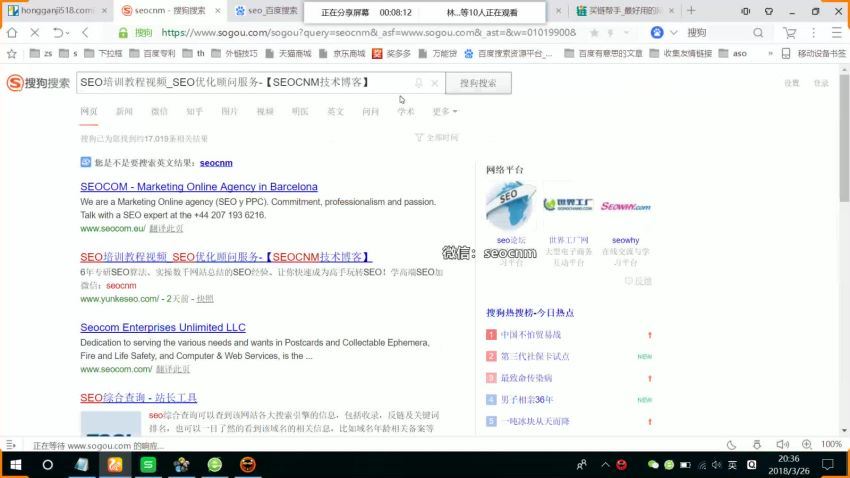Viewport: 850px width, 478px height.
Task: Click the night mode moon icon in status bar
Action: point(731,445)
